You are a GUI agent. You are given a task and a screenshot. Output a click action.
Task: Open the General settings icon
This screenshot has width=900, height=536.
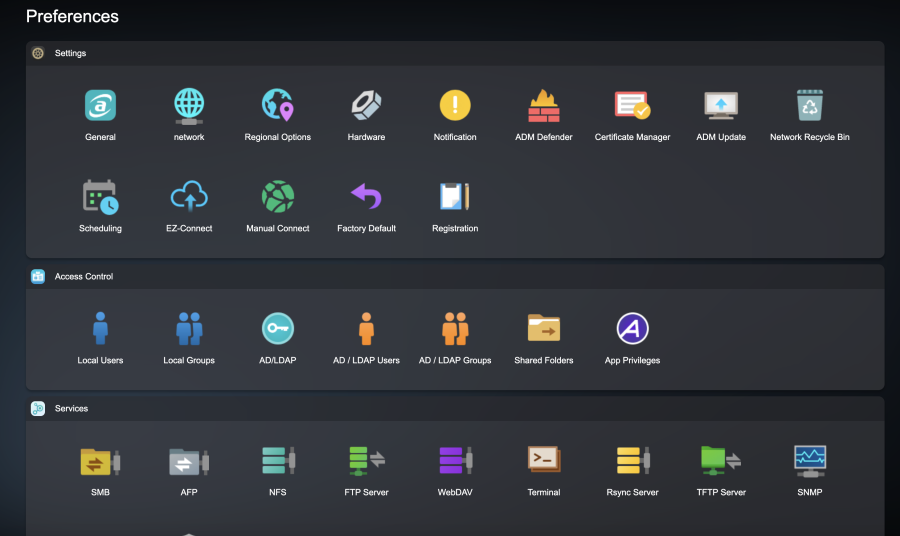[100, 105]
